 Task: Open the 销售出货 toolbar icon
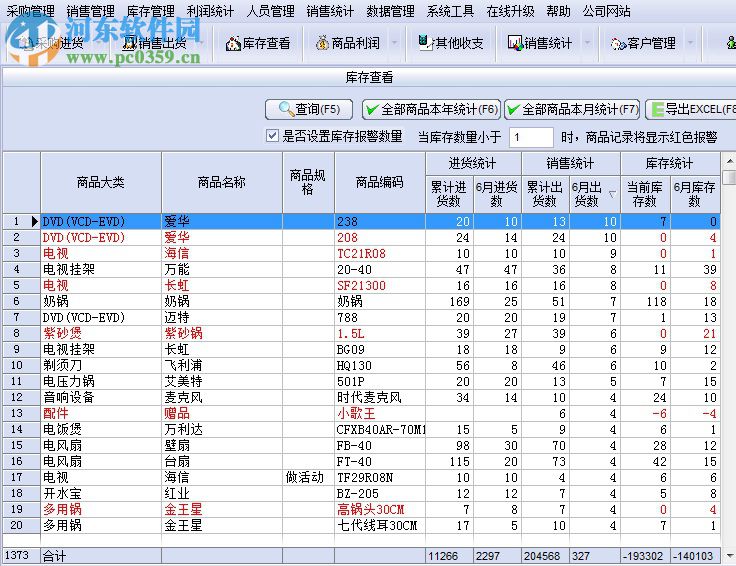click(x=130, y=43)
